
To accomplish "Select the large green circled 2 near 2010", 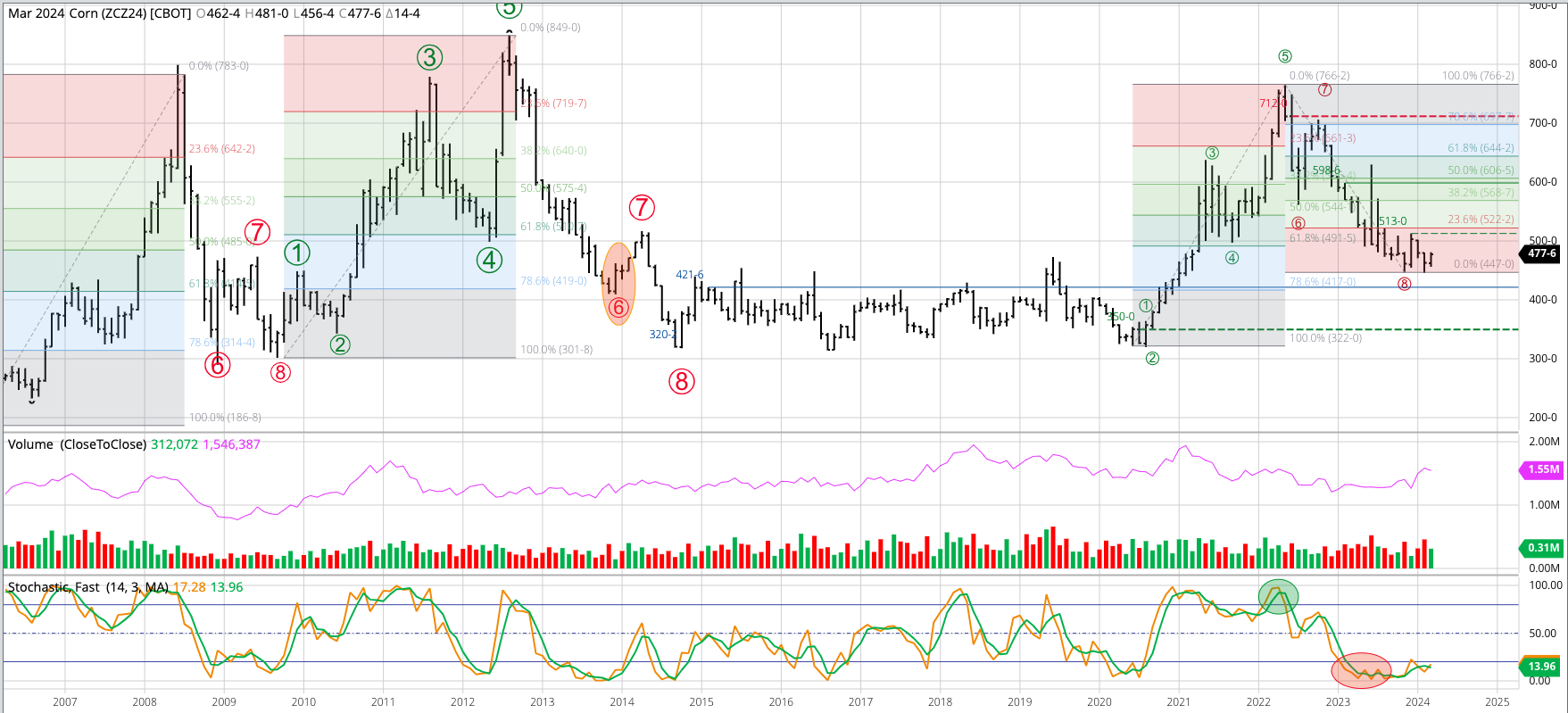I will pyautogui.click(x=340, y=344).
